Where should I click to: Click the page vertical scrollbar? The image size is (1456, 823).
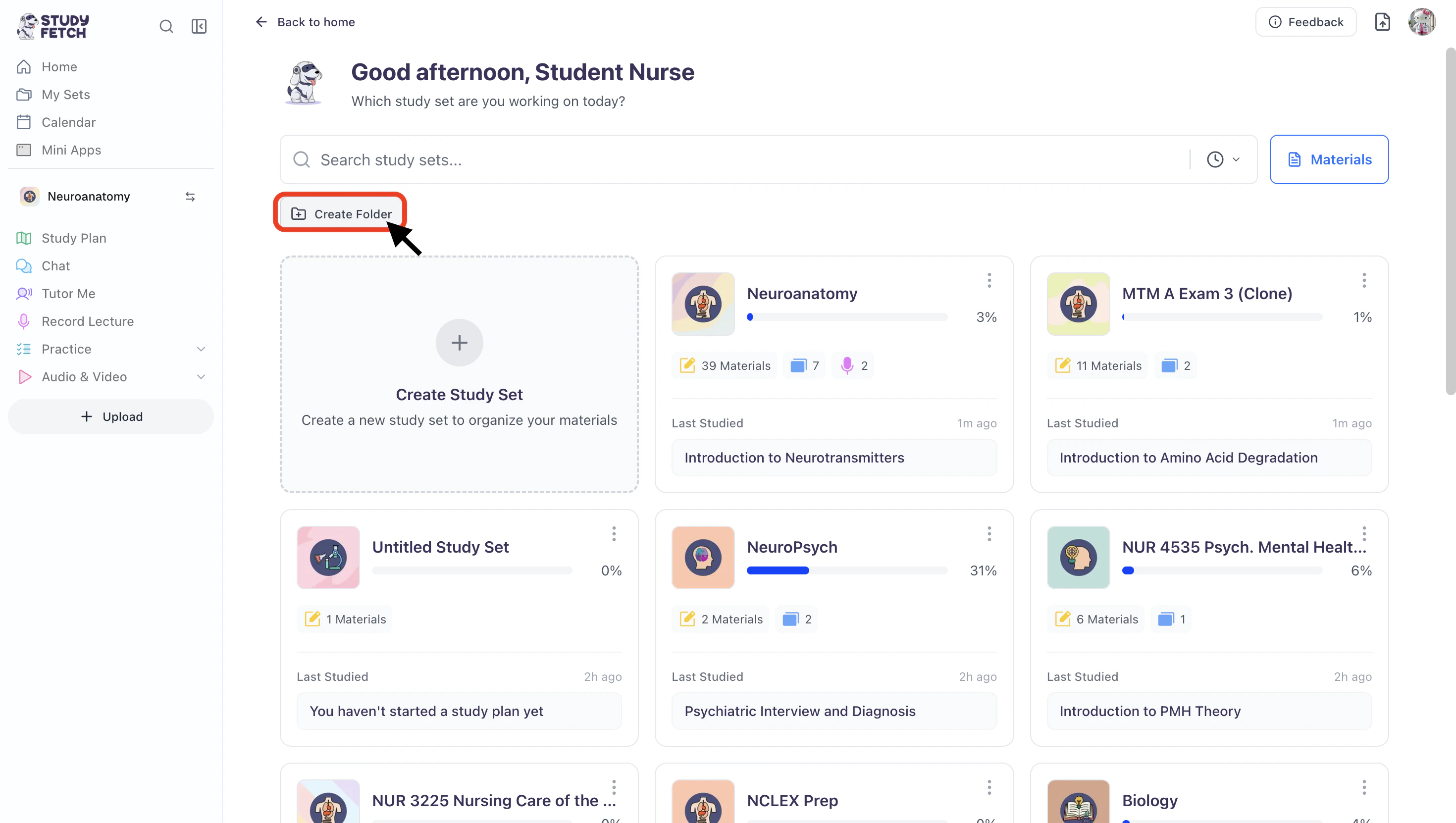click(x=1451, y=220)
